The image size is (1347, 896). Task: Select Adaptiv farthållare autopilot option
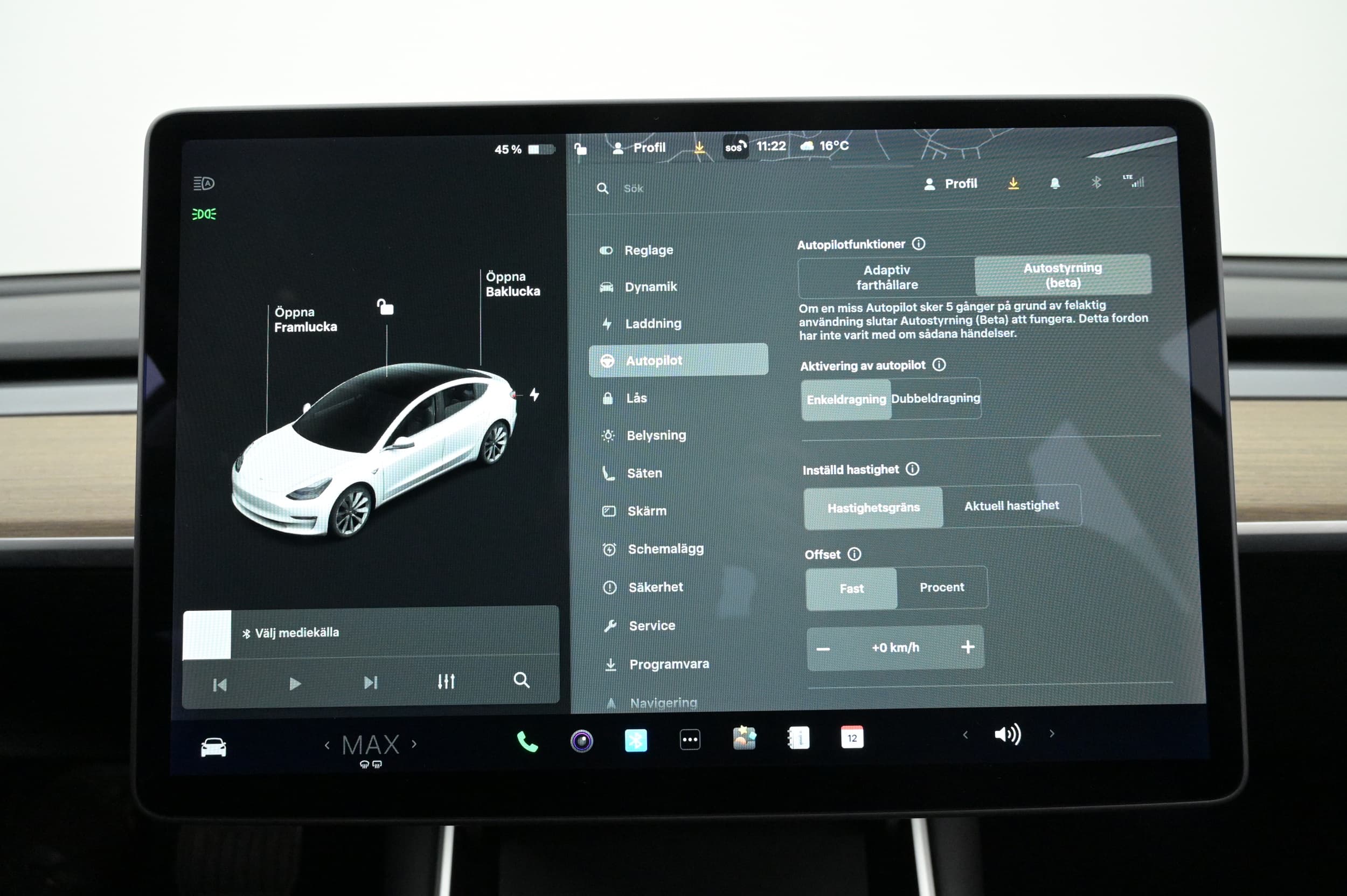pos(886,277)
